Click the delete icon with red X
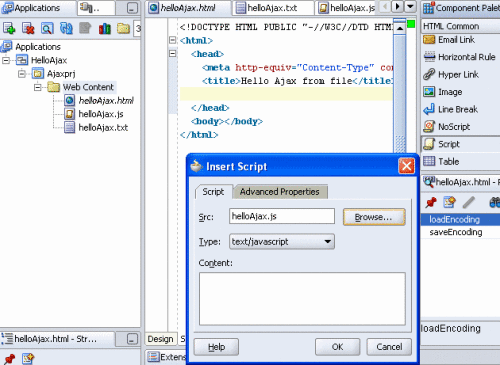This screenshot has height=365, width=500. coord(28,28)
